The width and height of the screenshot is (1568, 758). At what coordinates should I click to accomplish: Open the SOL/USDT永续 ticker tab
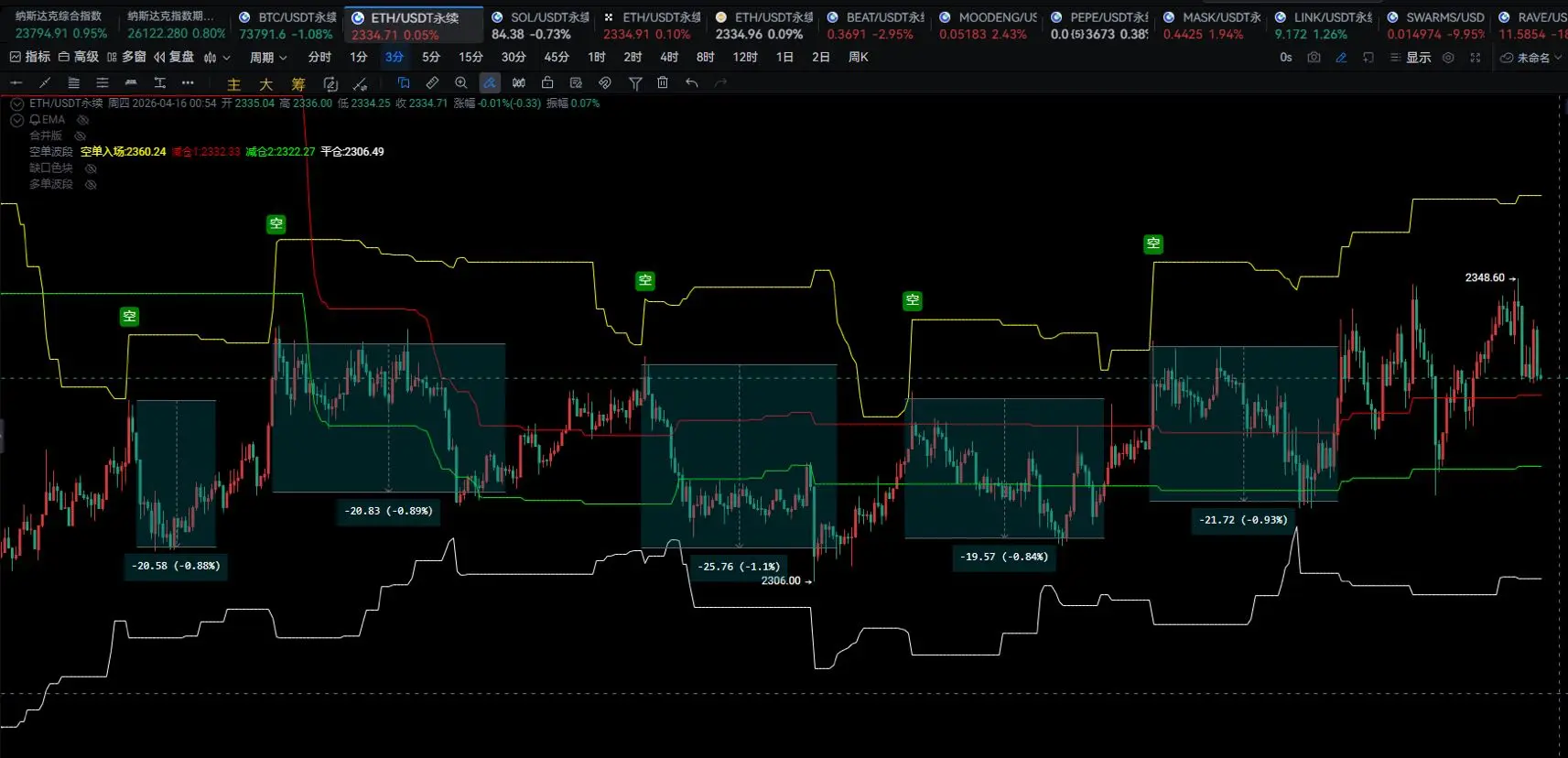(x=539, y=26)
